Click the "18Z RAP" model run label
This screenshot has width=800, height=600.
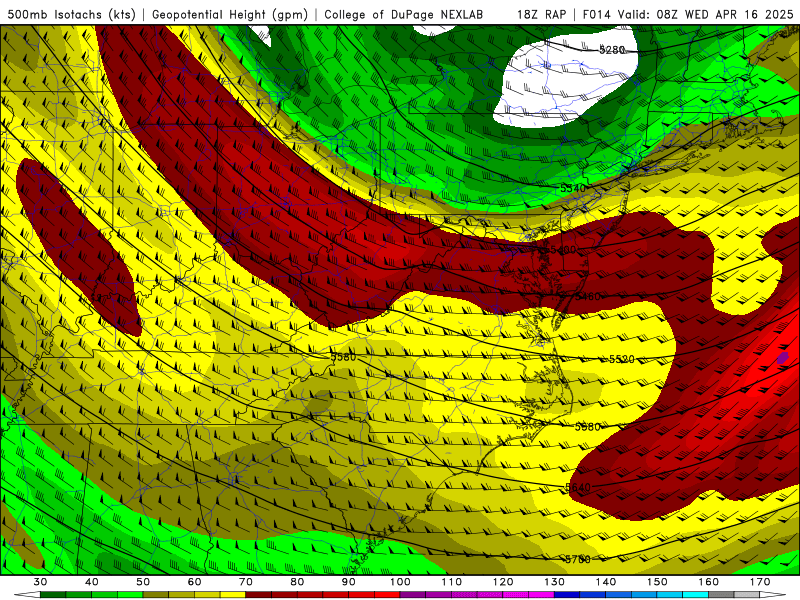pos(541,15)
